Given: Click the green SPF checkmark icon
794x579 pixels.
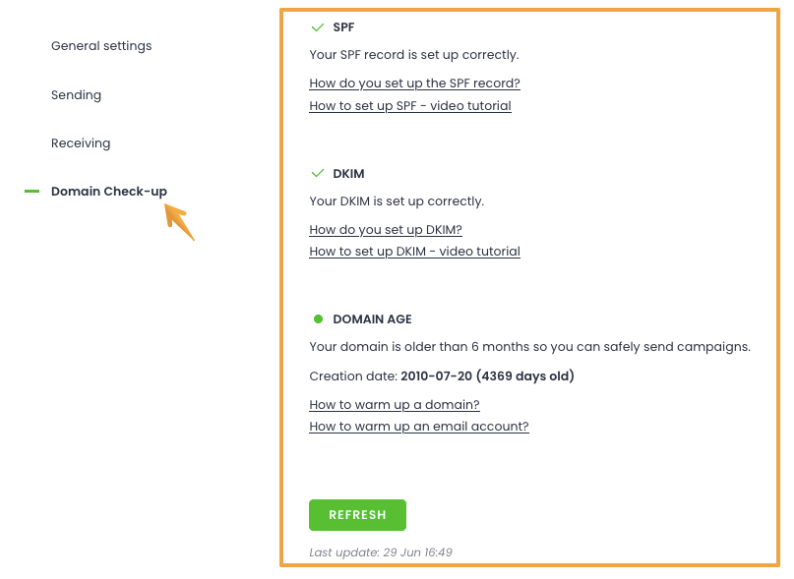Looking at the screenshot, I should 317,27.
